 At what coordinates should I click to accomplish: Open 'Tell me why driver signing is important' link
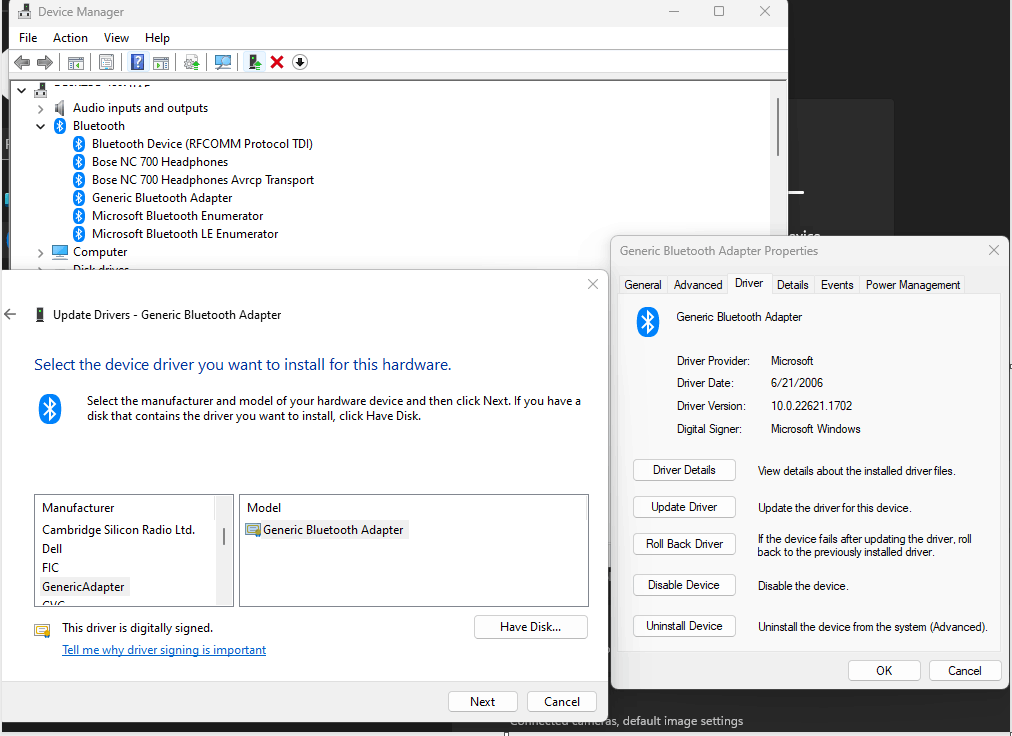coord(164,649)
